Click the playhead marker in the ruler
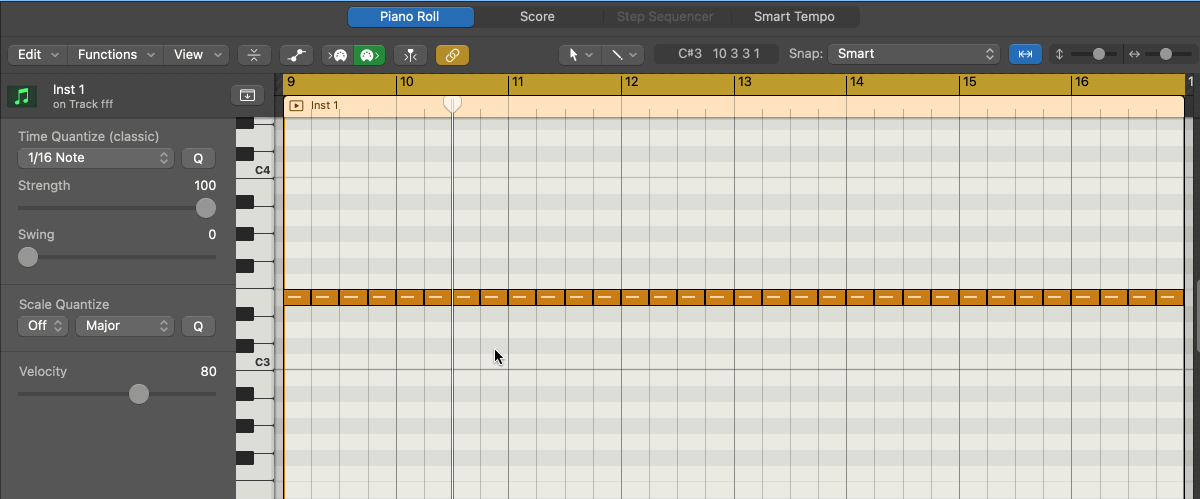Image resolution: width=1200 pixels, height=499 pixels. pyautogui.click(x=452, y=104)
